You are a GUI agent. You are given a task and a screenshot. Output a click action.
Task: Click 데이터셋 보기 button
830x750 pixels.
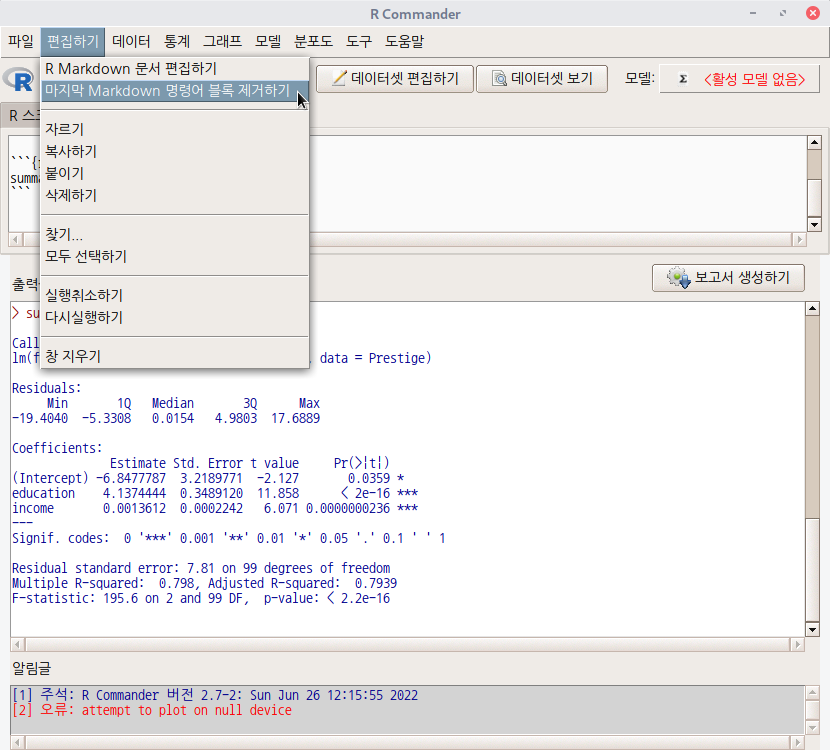(x=542, y=79)
